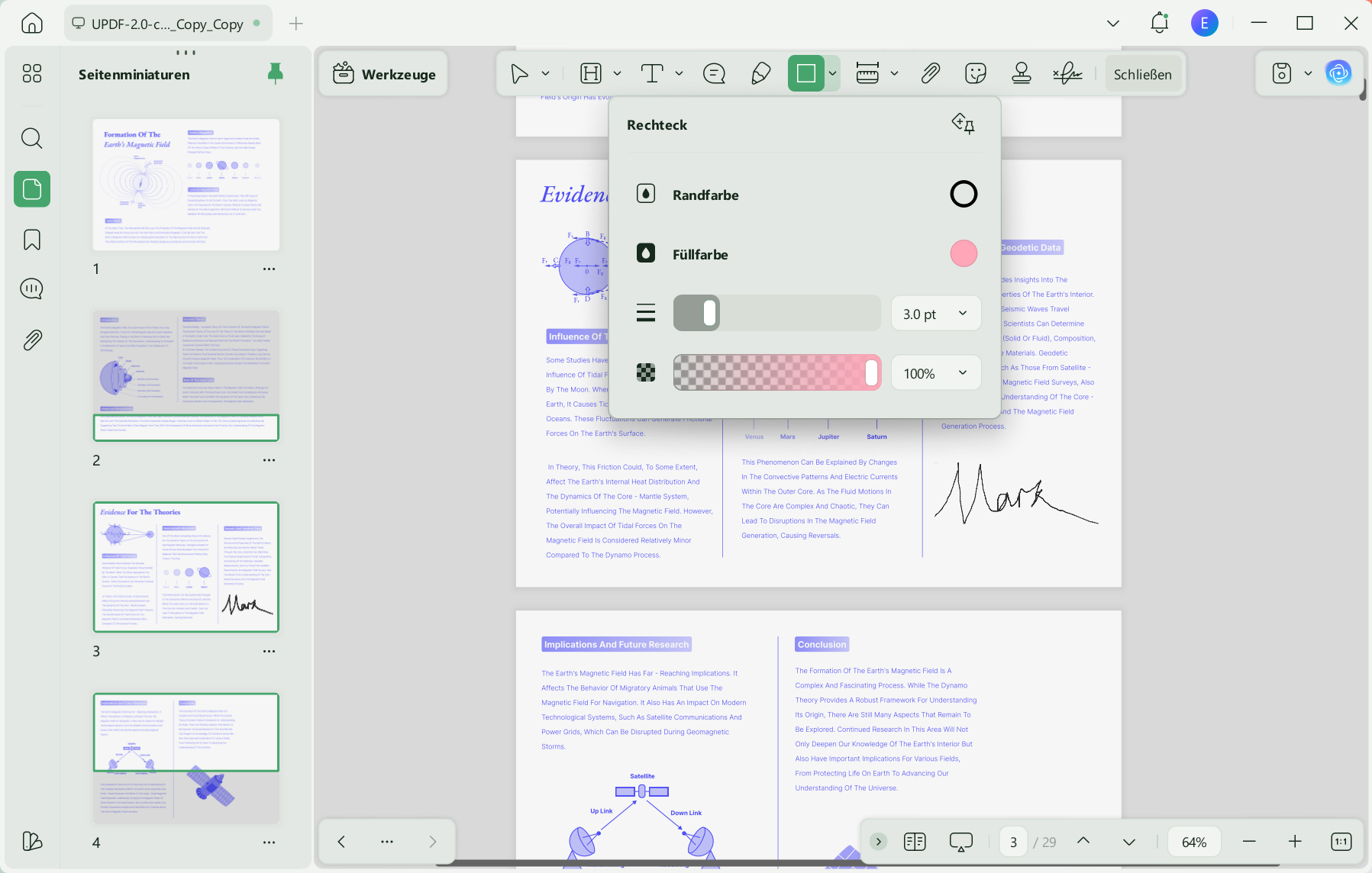Select page 1 thumbnail
1372x873 pixels.
click(x=186, y=185)
